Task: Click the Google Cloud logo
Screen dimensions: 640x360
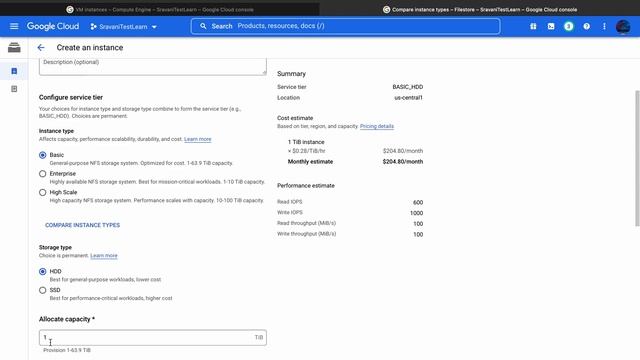Action: (x=53, y=26)
